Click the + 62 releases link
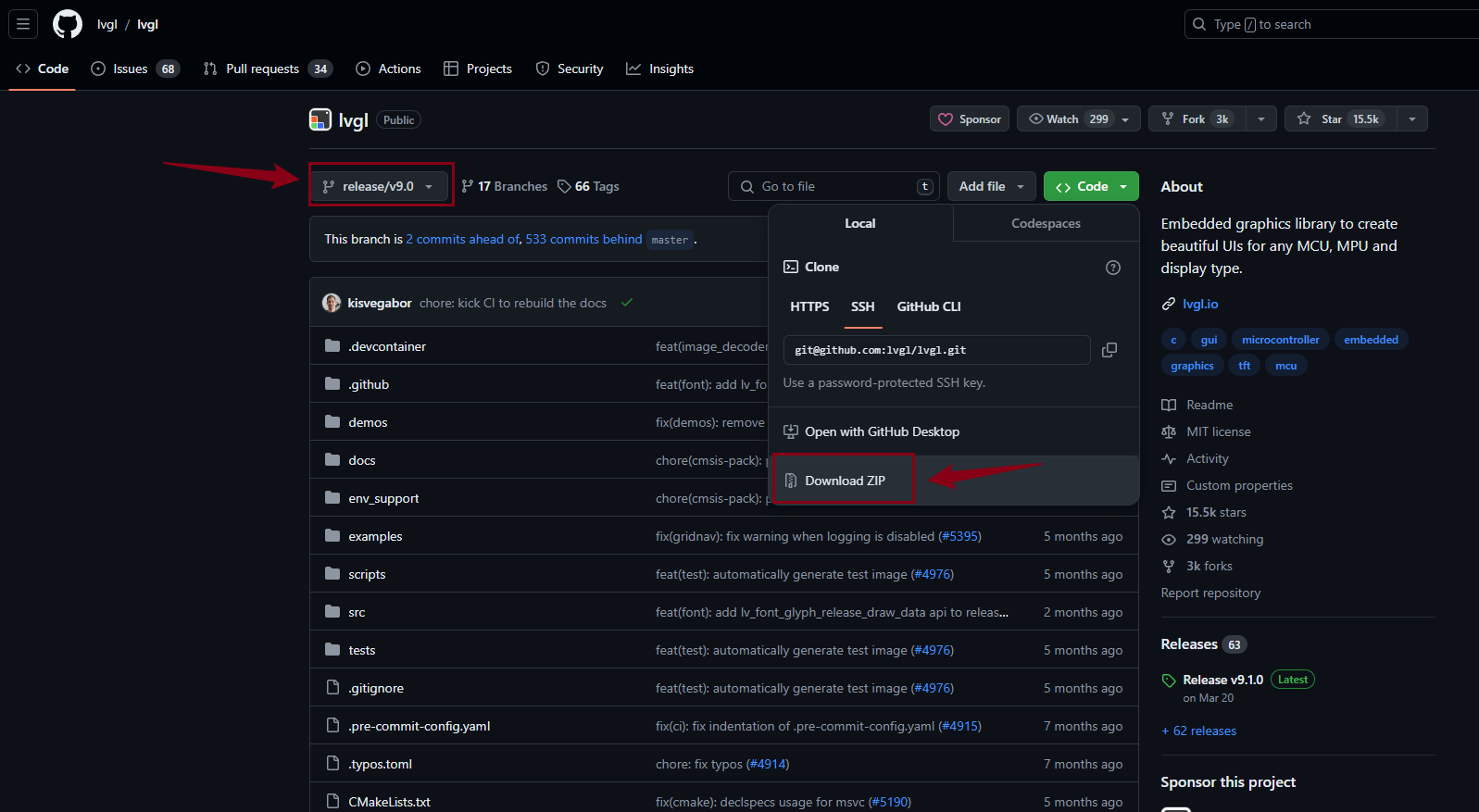 coord(1199,731)
